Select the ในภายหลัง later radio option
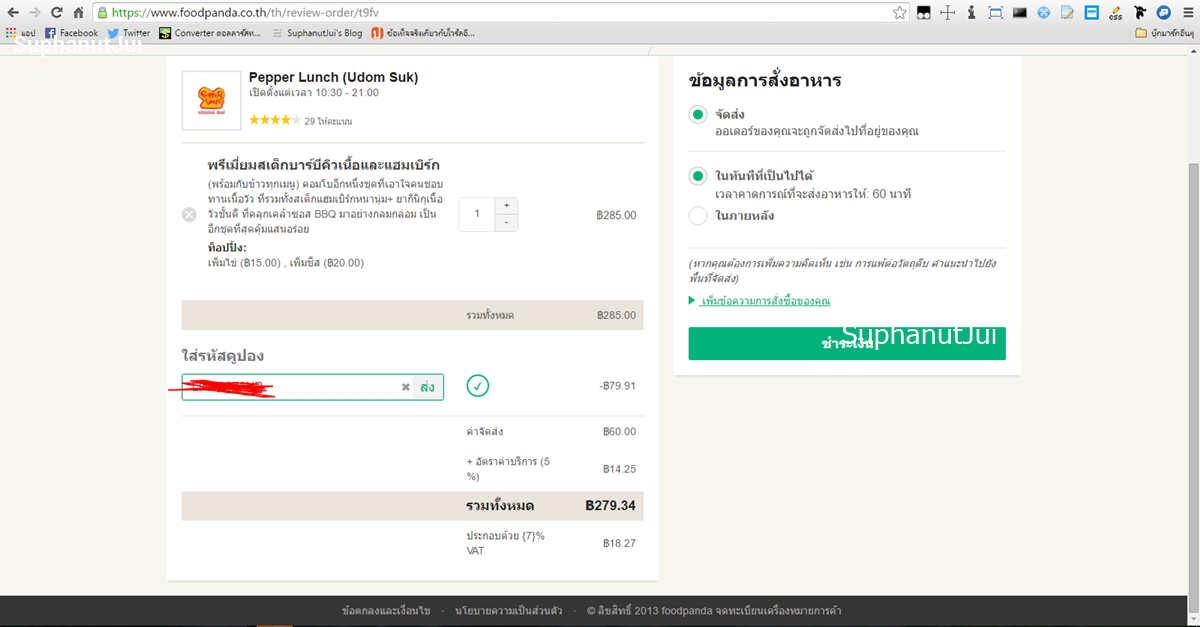The width and height of the screenshot is (1200, 627). (x=698, y=215)
